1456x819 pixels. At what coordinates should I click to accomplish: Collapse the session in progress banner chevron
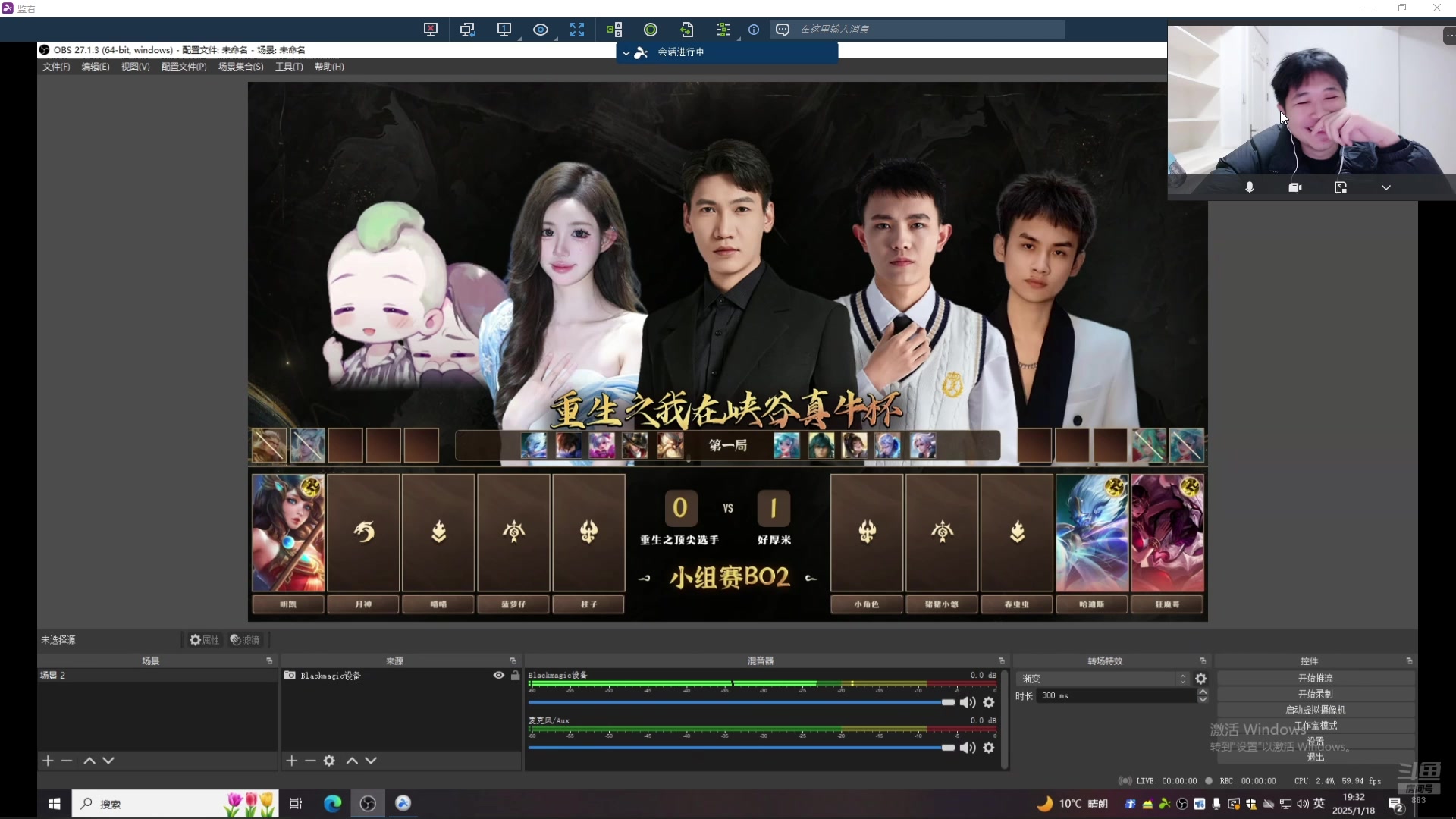click(626, 52)
